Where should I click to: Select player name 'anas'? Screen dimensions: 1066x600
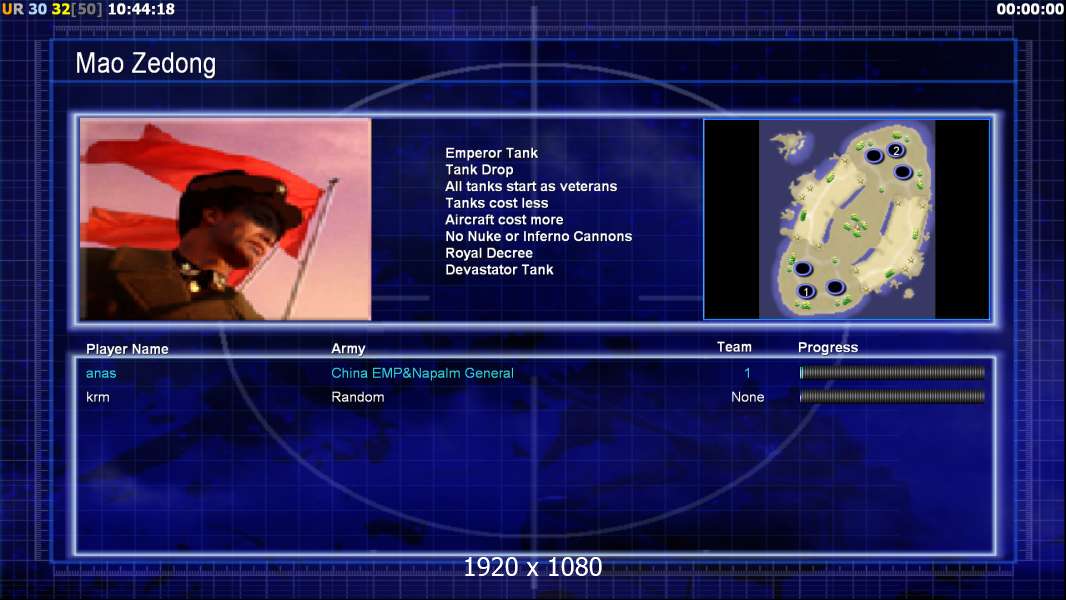pyautogui.click(x=101, y=373)
